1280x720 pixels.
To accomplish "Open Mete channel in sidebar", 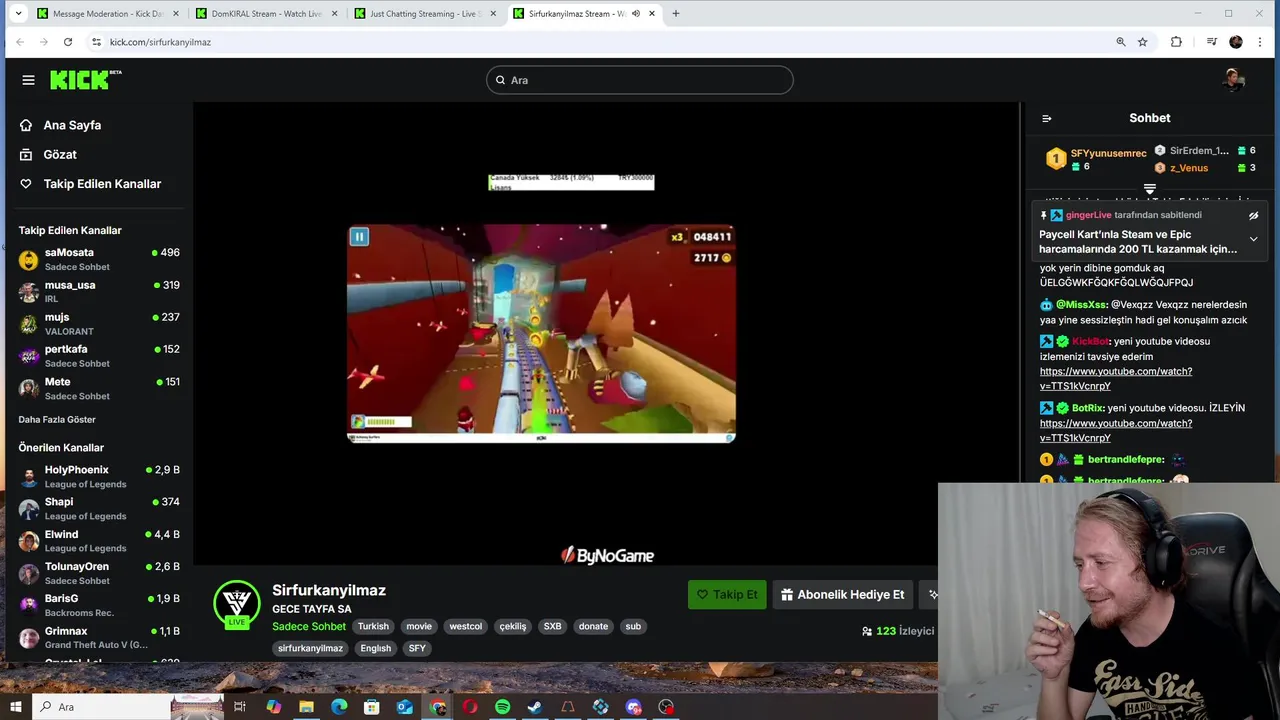I will (98, 388).
